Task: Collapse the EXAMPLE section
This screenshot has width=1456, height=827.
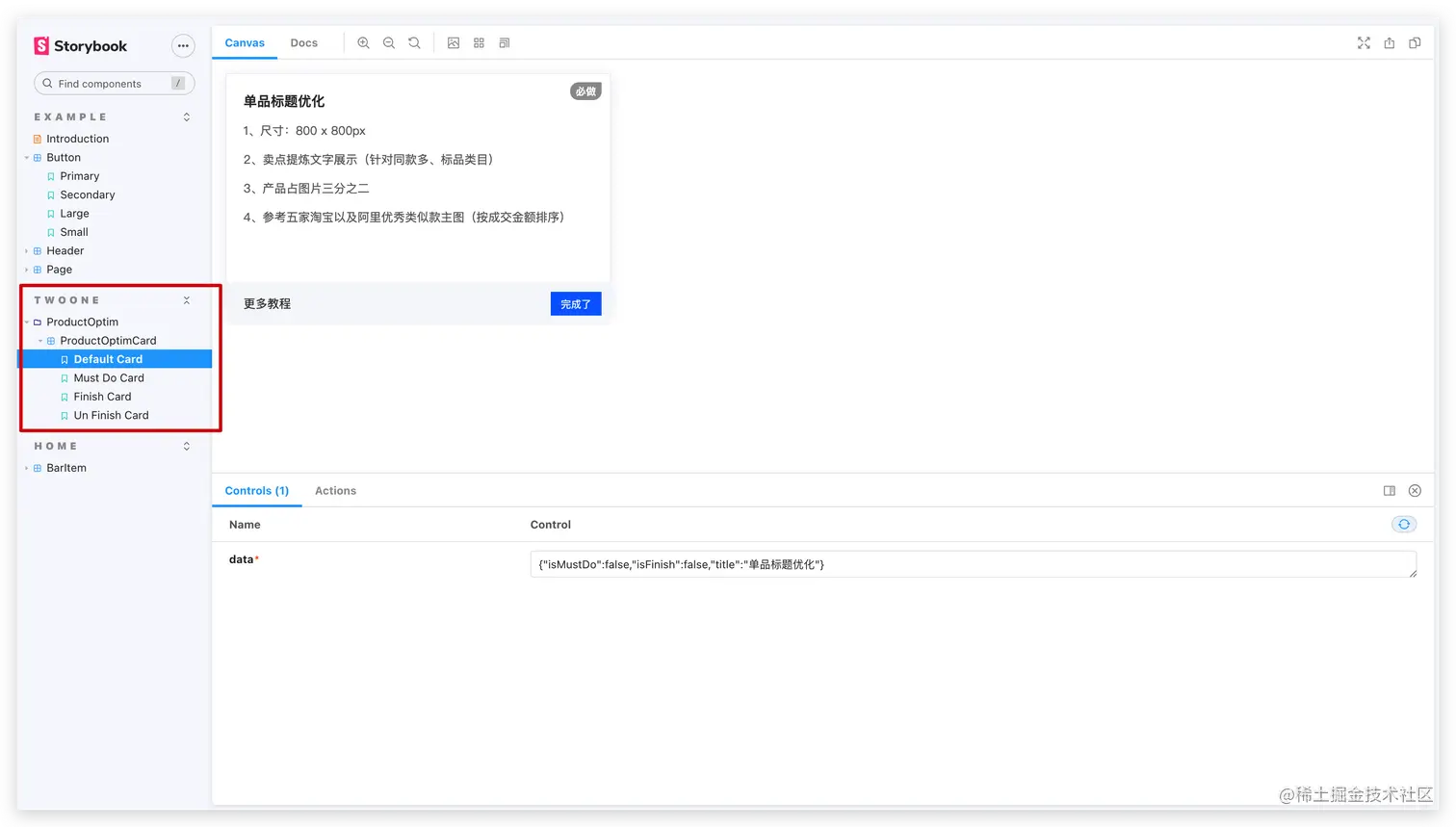Action: [187, 117]
